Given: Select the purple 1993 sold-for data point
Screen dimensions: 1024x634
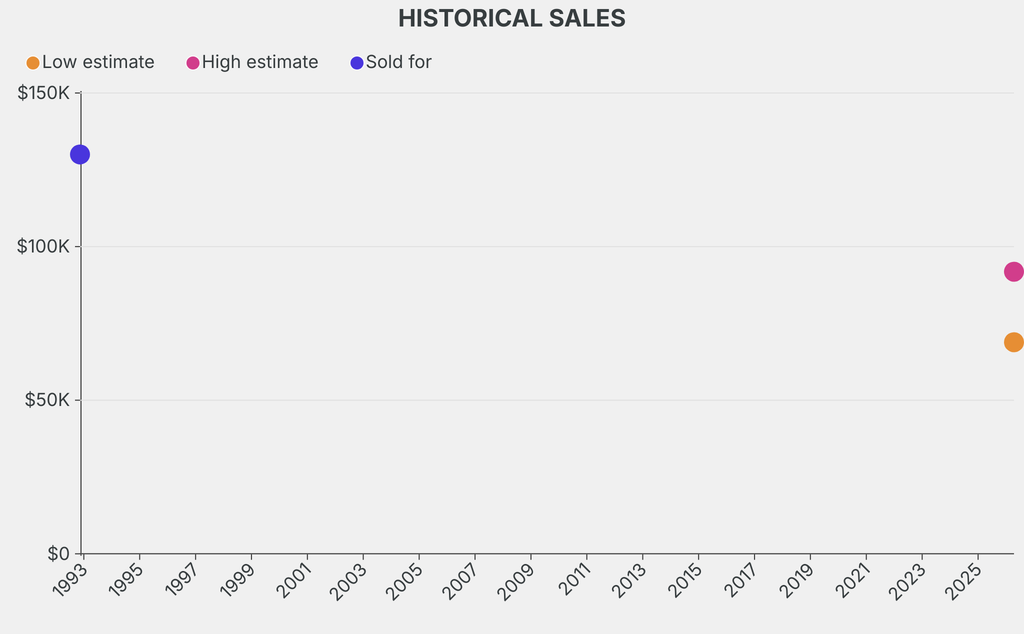Looking at the screenshot, I should tap(80, 154).
